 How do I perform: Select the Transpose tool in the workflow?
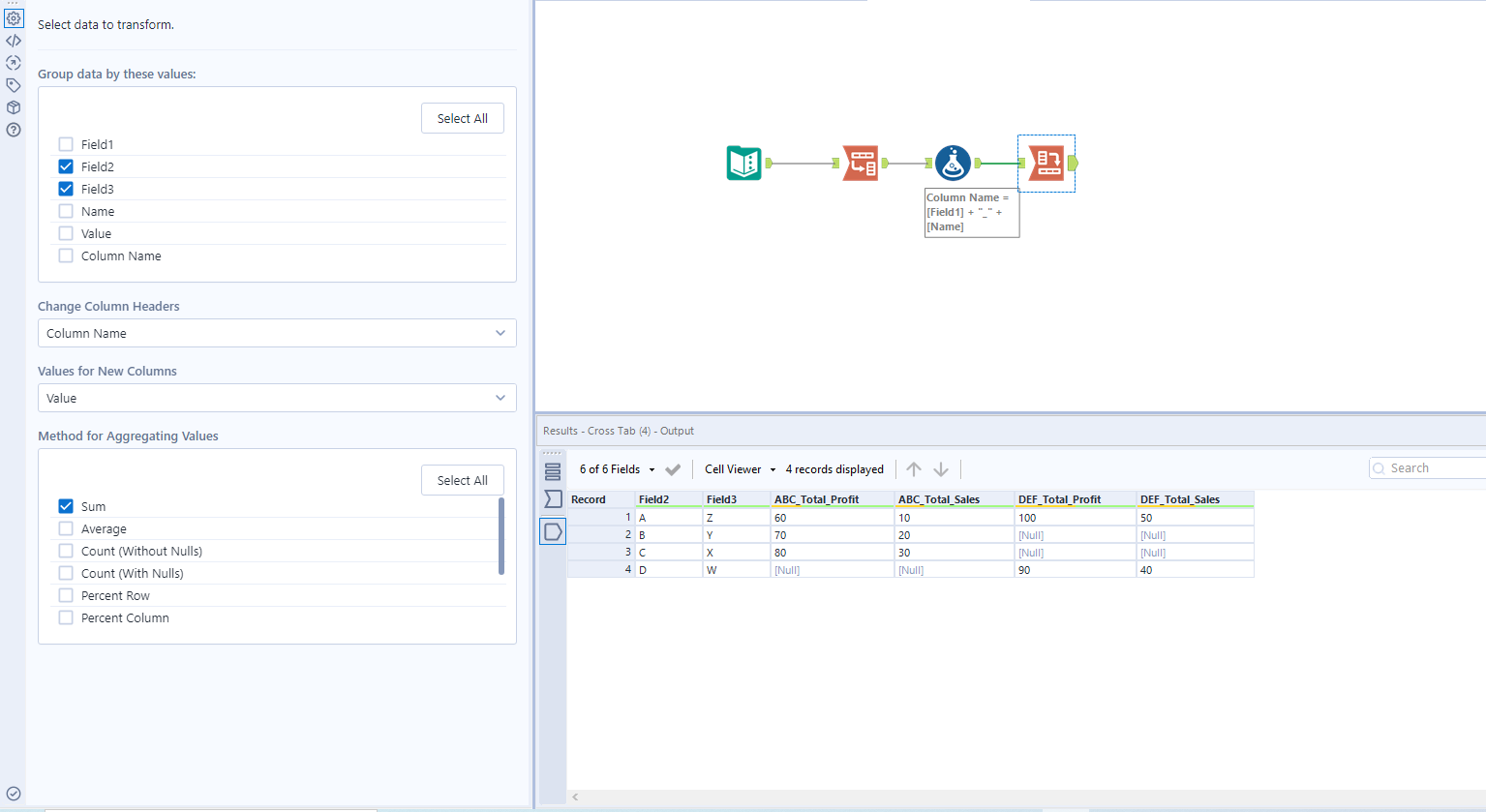click(x=860, y=163)
